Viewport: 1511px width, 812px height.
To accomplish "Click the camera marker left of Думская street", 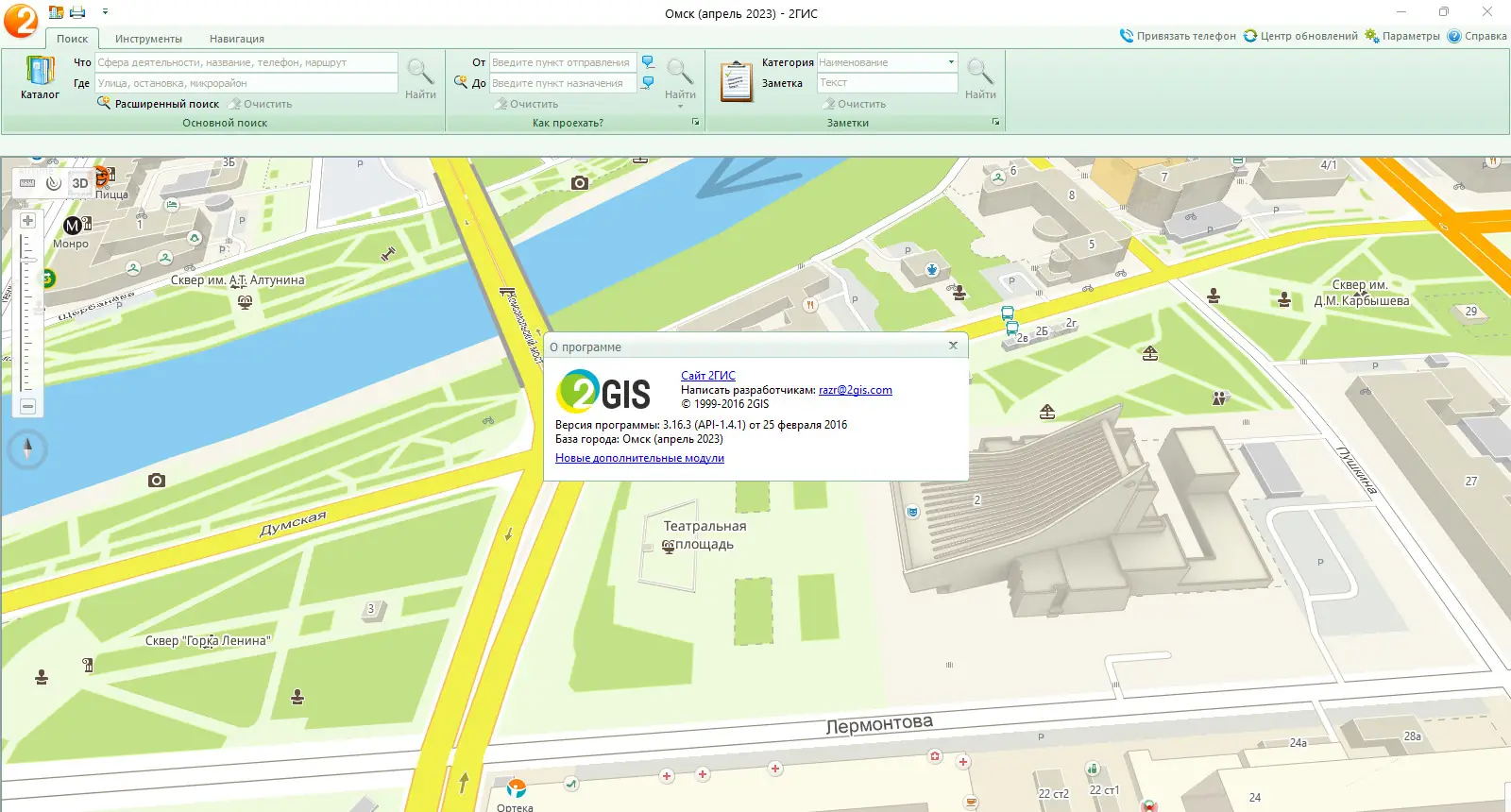I will pos(157,481).
